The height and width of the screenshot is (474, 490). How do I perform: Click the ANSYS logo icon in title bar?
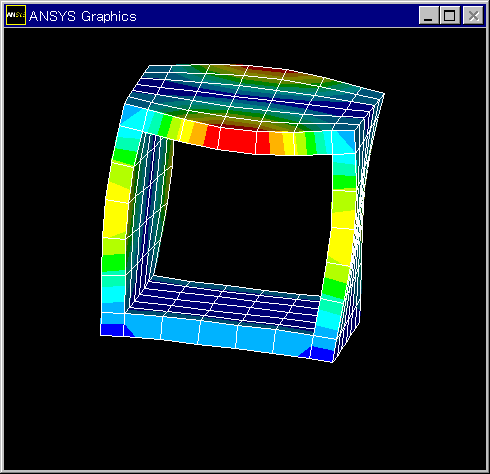click(16, 15)
